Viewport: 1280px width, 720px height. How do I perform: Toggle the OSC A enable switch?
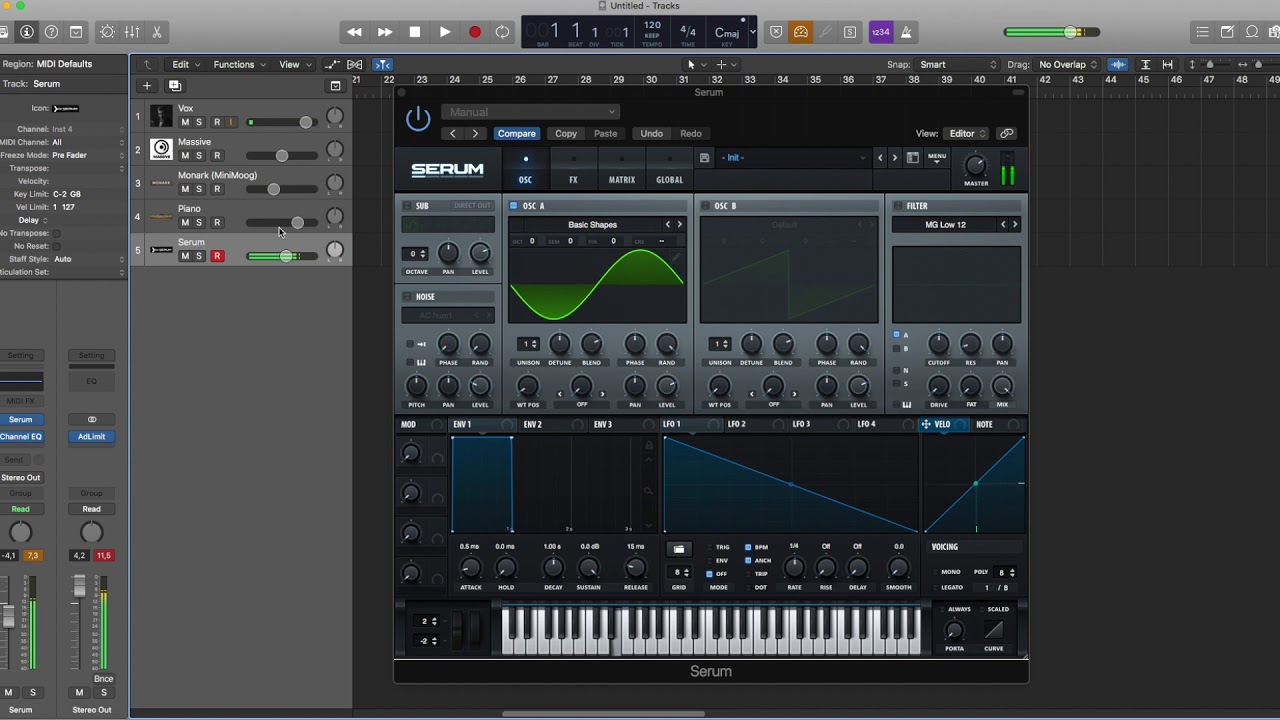(513, 206)
